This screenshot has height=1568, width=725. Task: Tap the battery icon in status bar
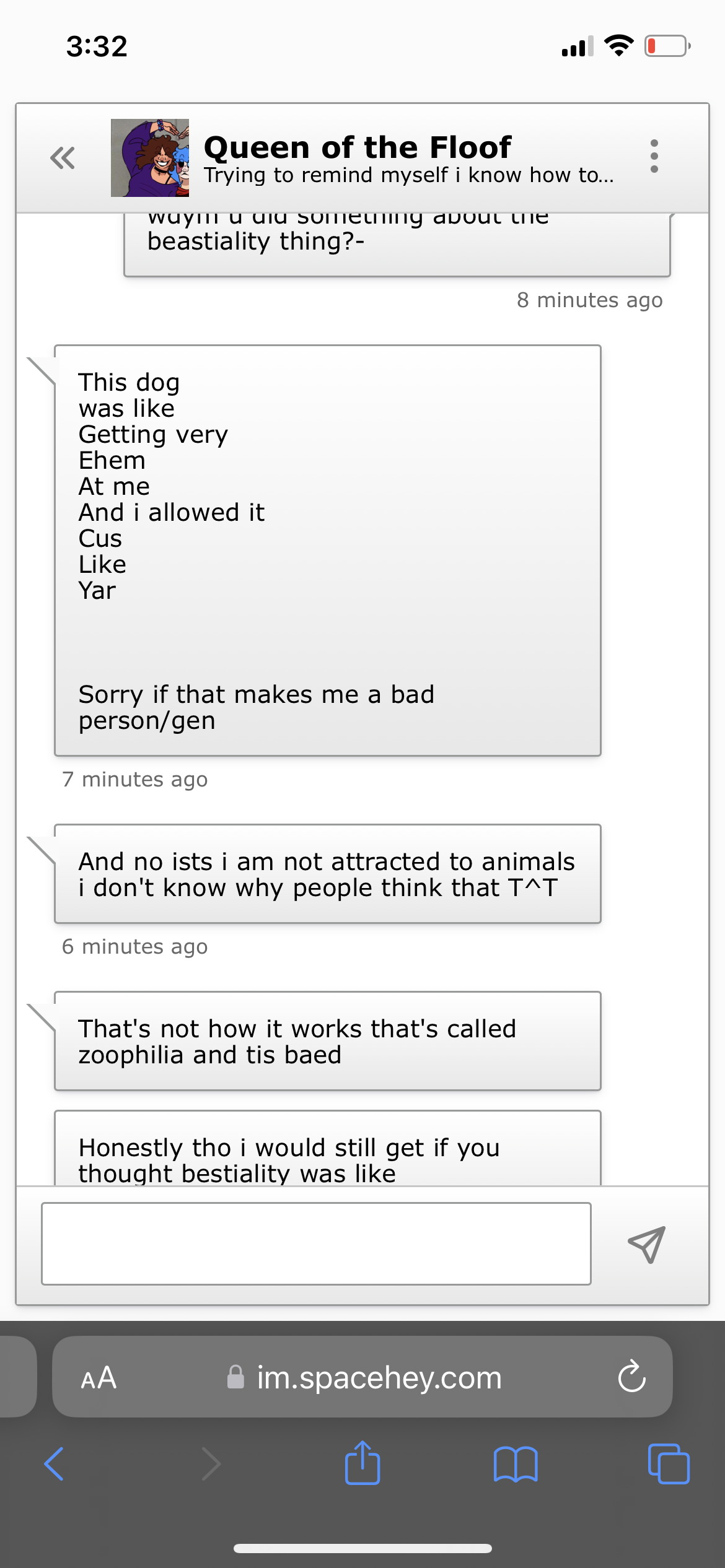pos(667,46)
